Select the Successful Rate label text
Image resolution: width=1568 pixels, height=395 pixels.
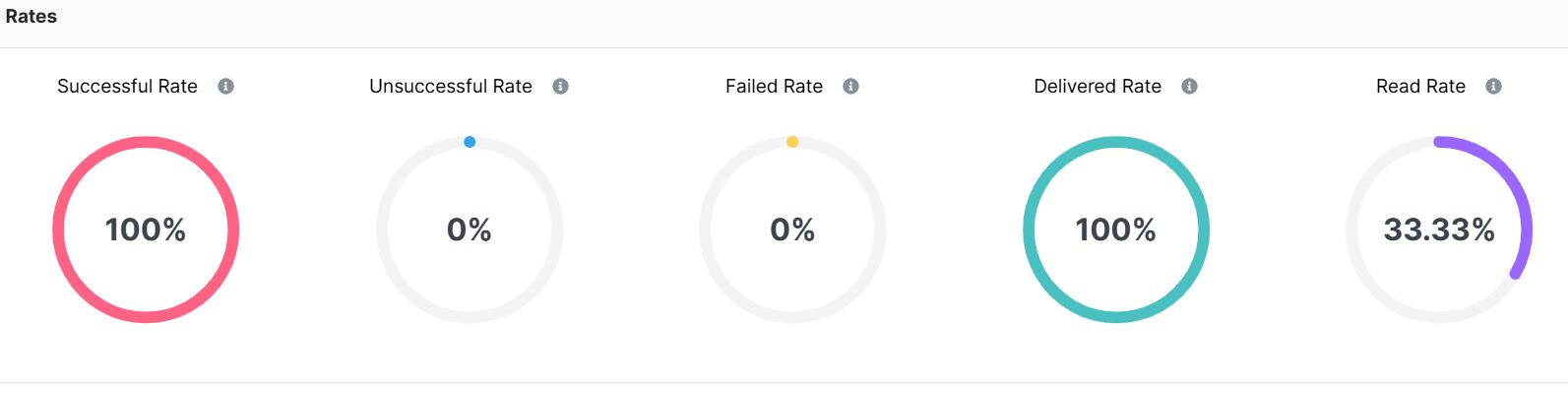(x=127, y=87)
